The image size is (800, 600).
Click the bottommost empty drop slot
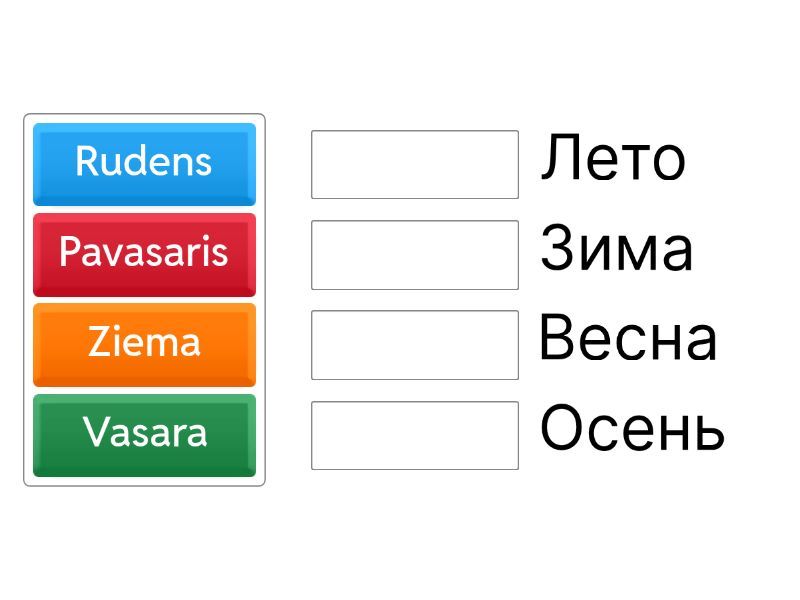414,435
